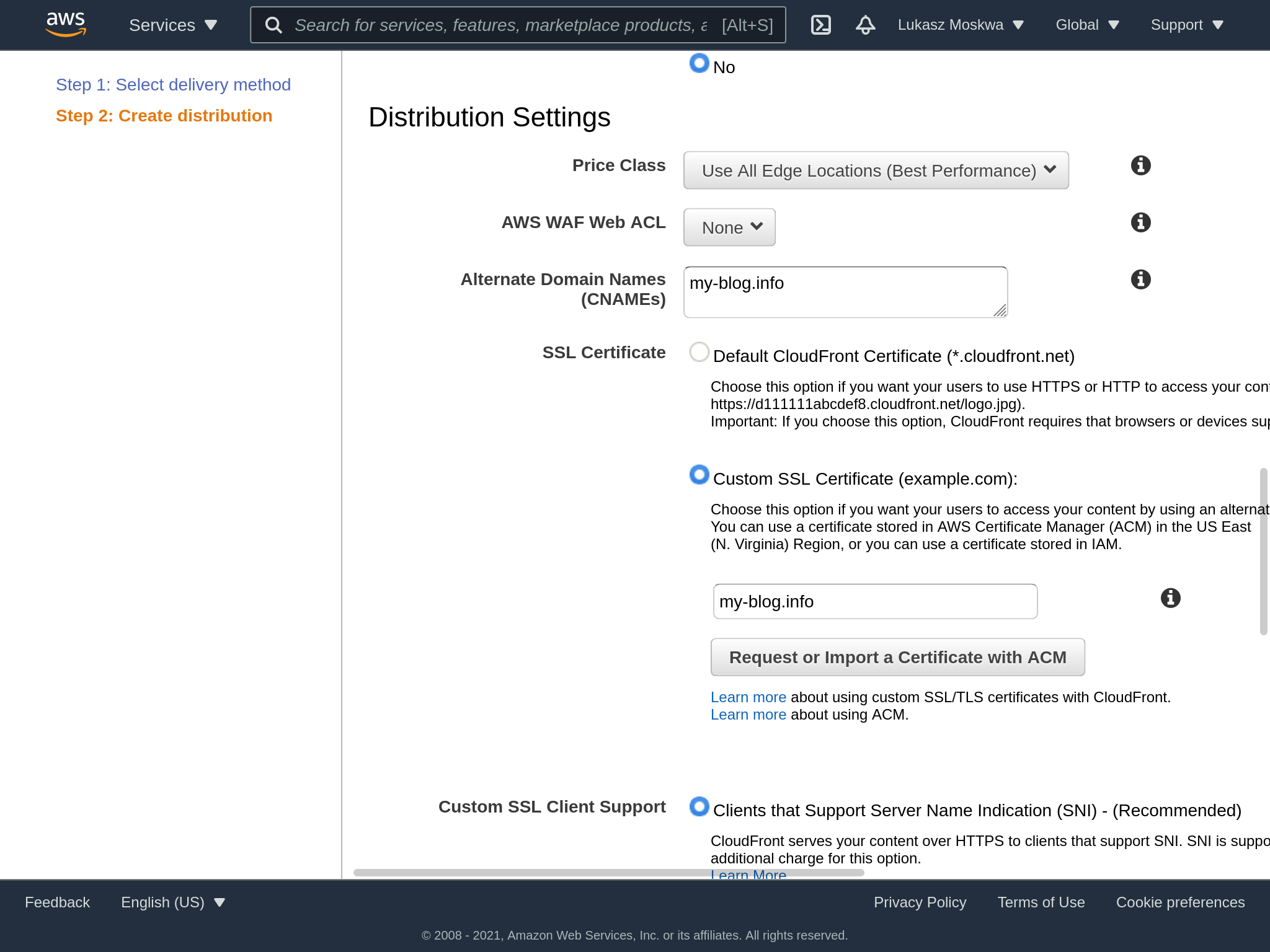
Task: Show info for Alternate Domain Names
Action: coord(1140,280)
